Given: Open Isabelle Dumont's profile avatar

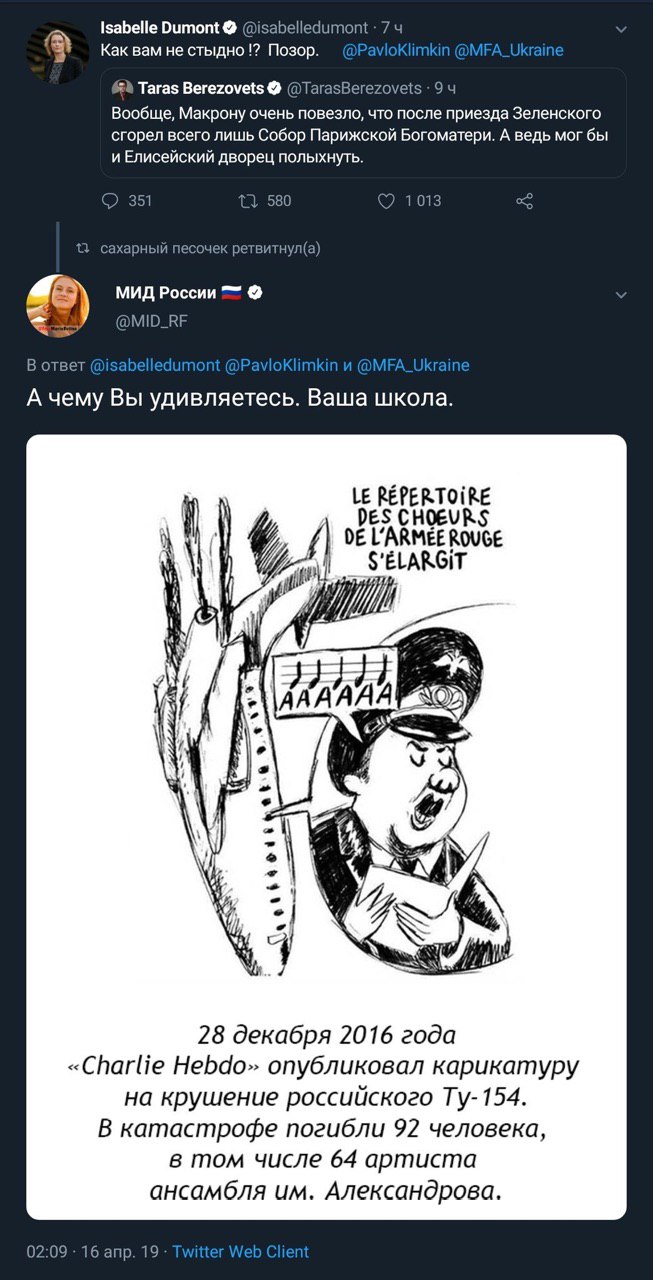Looking at the screenshot, I should pyautogui.click(x=58, y=52).
